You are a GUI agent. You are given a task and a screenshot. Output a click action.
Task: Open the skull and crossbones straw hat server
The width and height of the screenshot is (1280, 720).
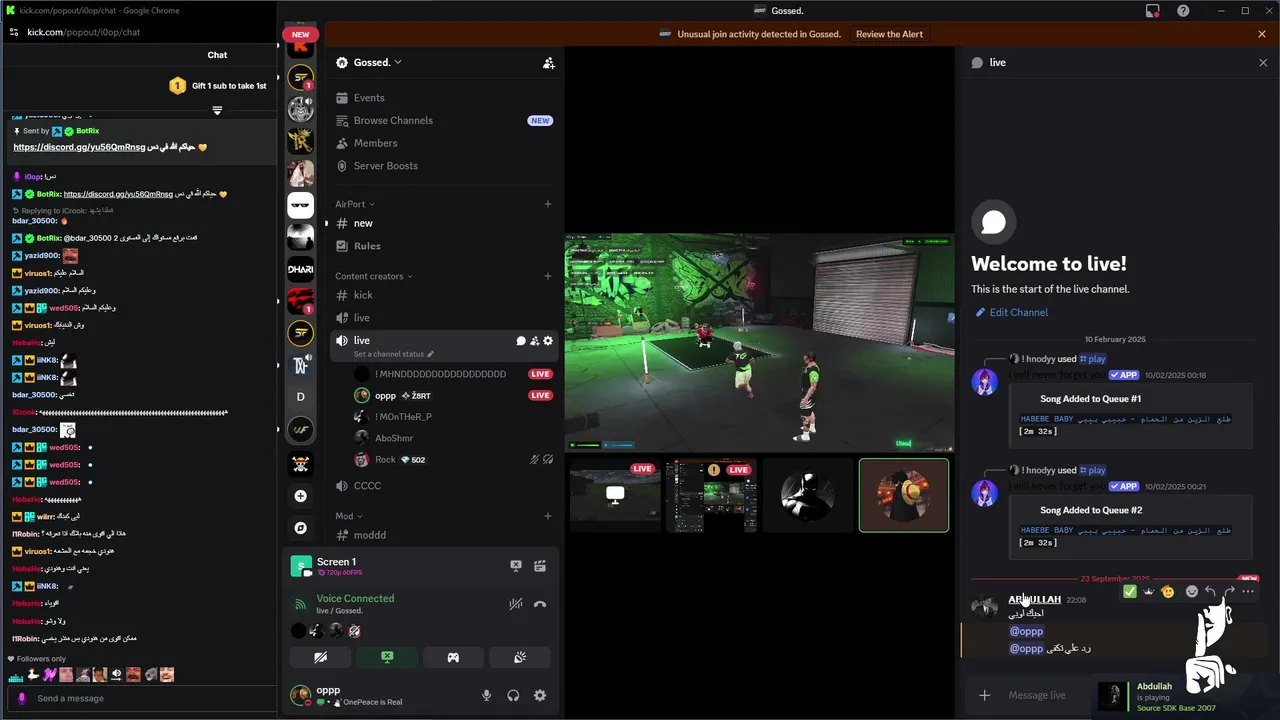tap(300, 464)
